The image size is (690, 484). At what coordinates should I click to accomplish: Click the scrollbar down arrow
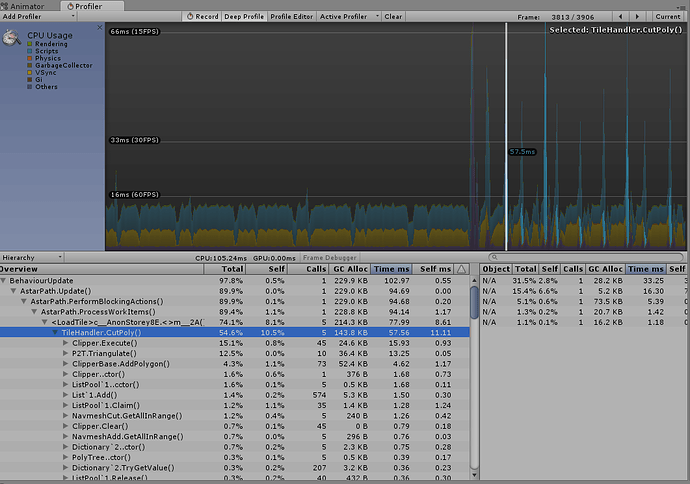[474, 475]
